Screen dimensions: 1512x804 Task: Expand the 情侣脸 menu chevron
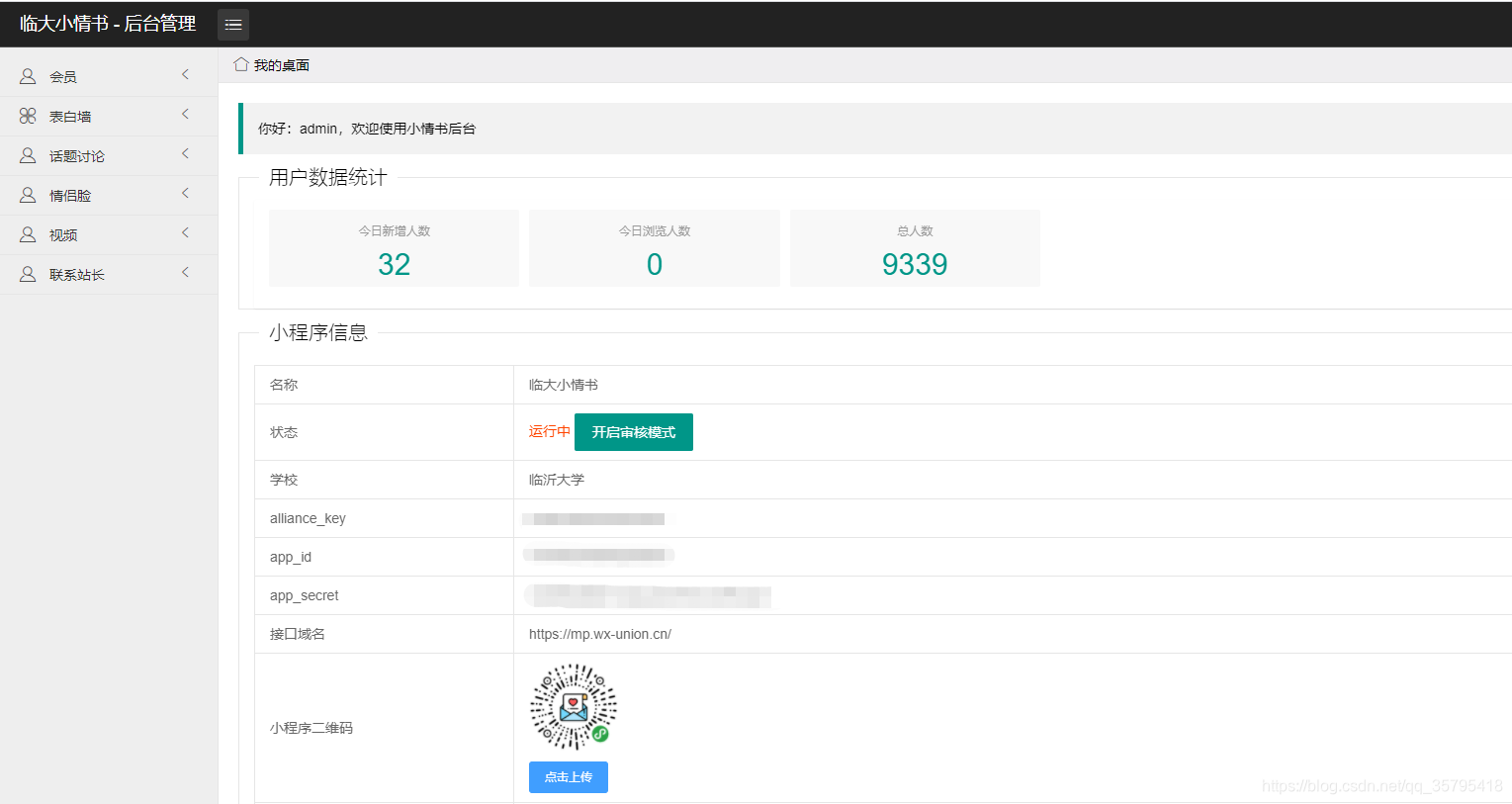185,194
